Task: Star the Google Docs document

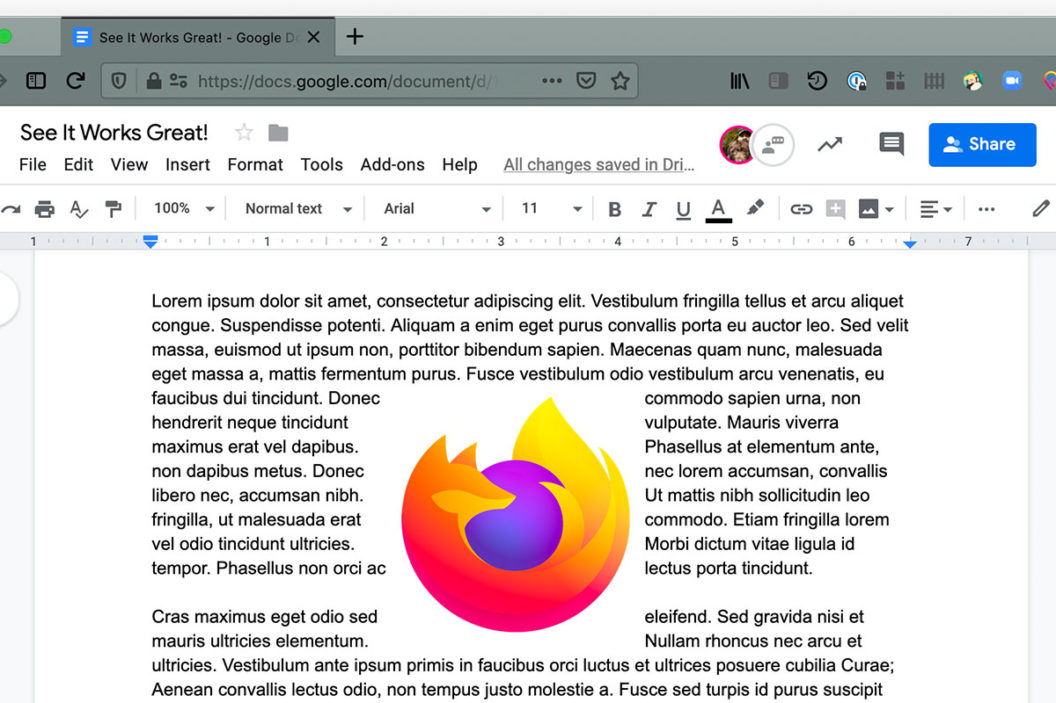Action: coord(244,133)
